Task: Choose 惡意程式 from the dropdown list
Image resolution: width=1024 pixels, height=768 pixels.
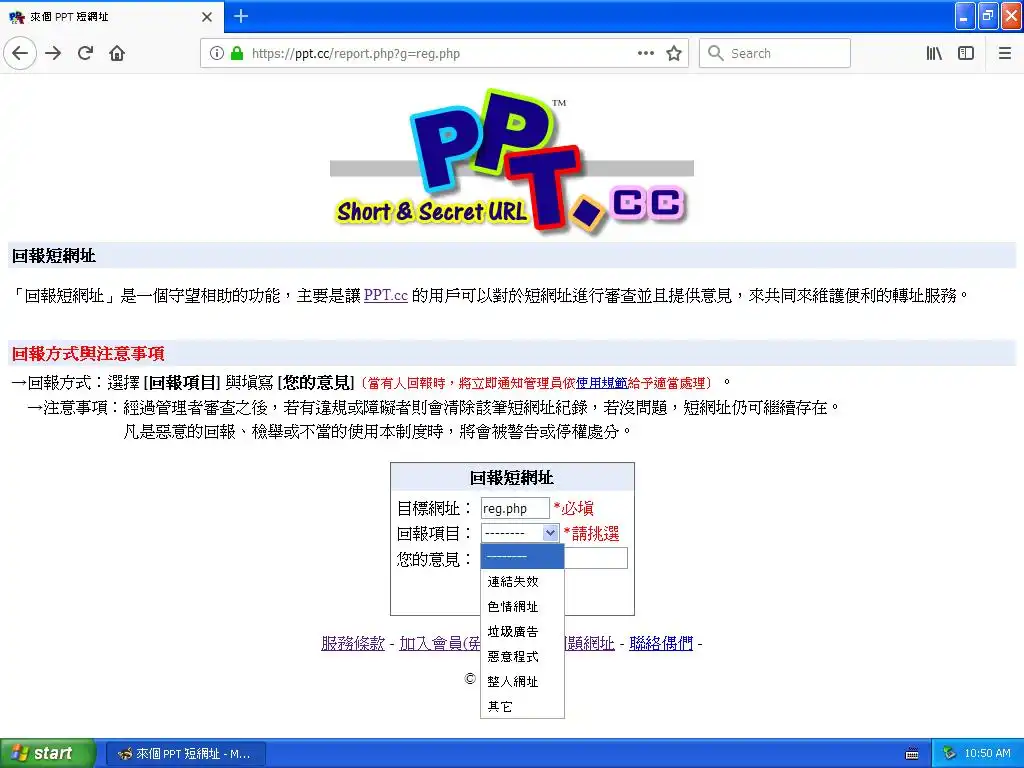Action: (522, 656)
